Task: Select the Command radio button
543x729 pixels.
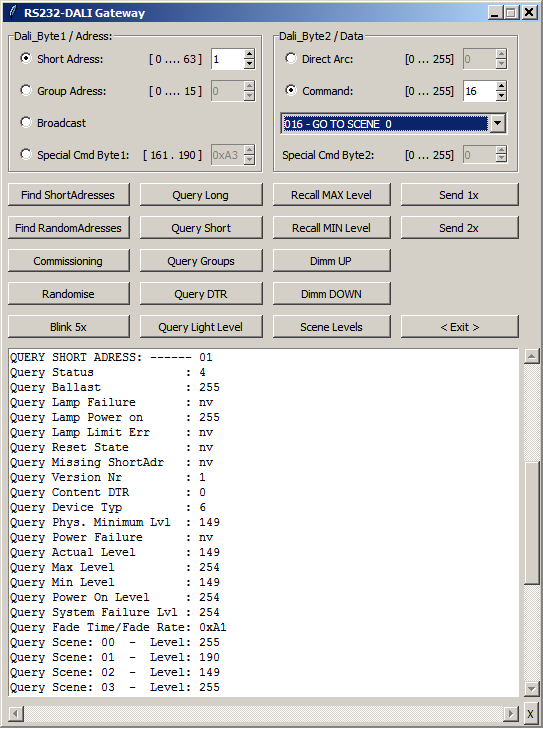Action: click(x=291, y=90)
